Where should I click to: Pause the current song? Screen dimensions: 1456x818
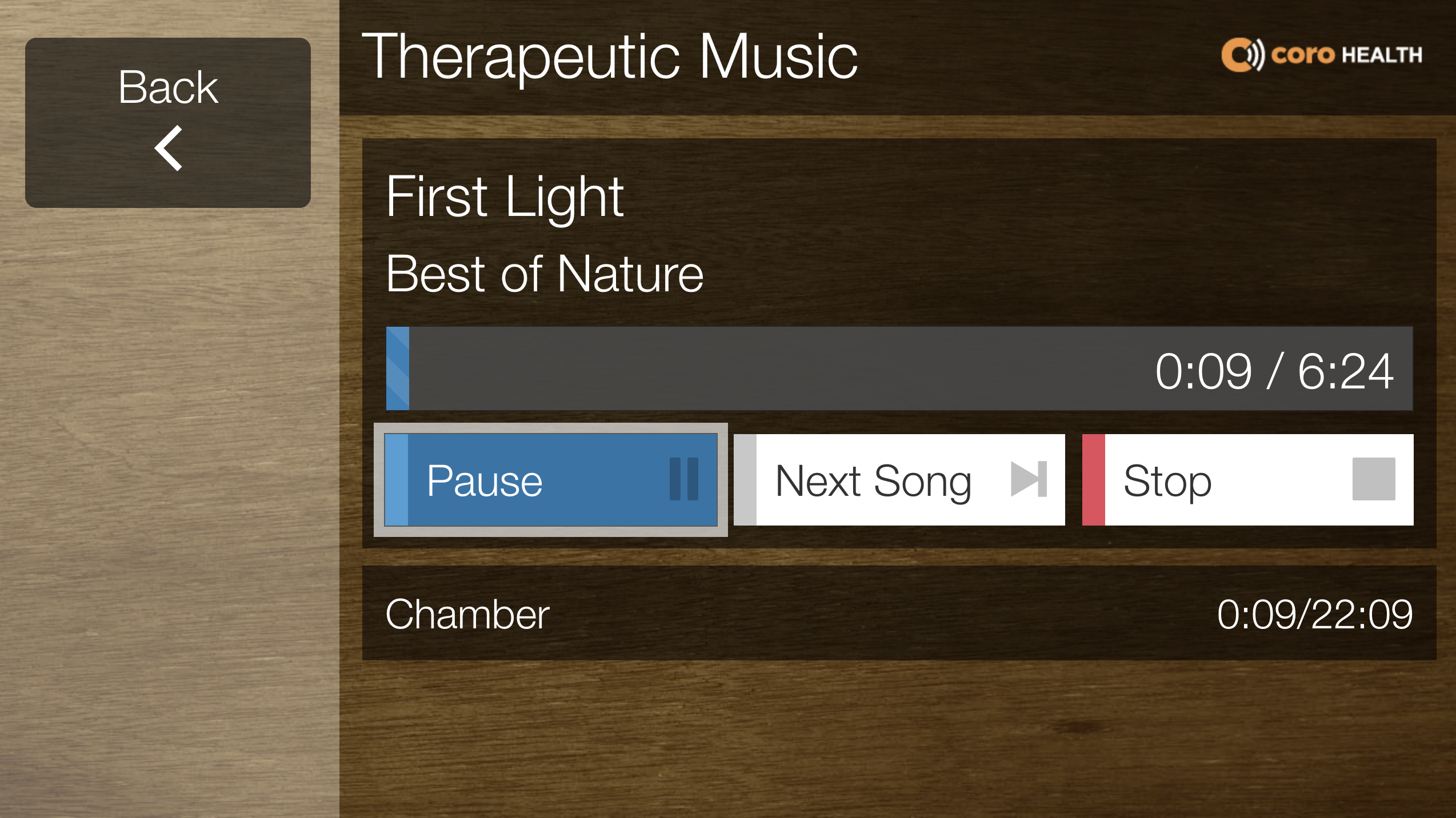click(x=551, y=480)
